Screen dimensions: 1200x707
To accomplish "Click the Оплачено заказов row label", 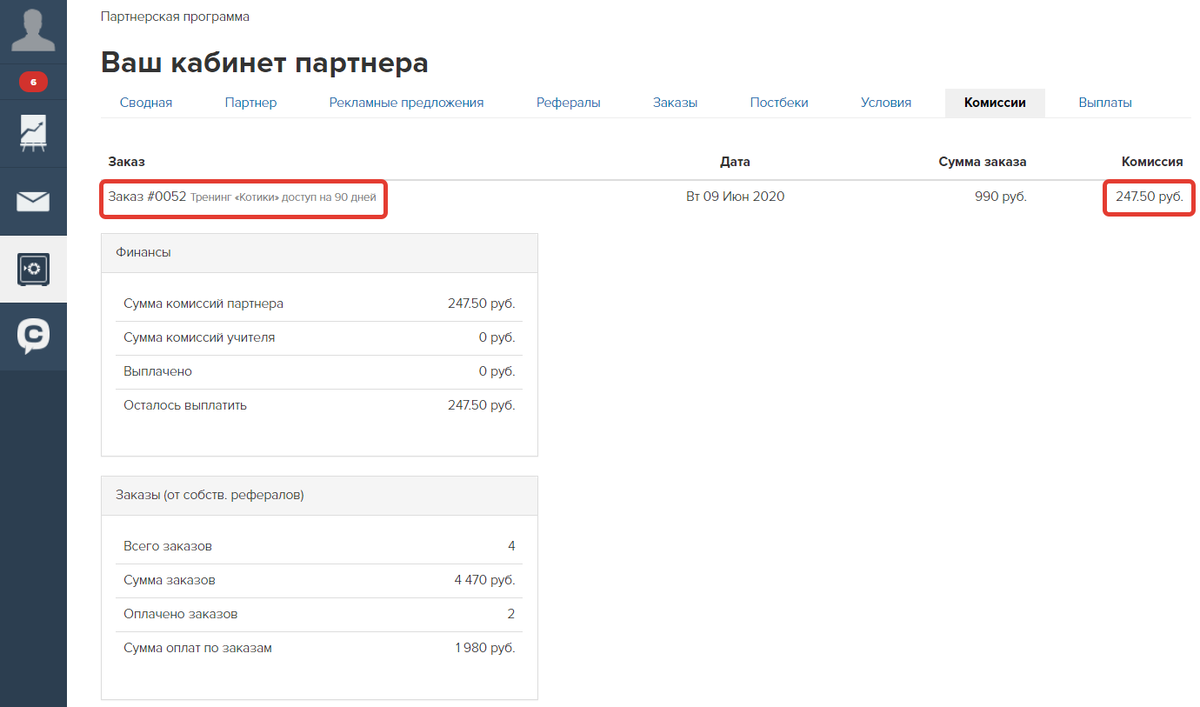I will pyautogui.click(x=180, y=614).
